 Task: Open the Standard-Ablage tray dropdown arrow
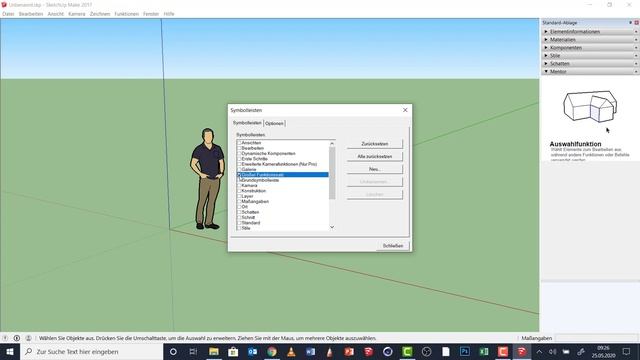click(x=631, y=23)
